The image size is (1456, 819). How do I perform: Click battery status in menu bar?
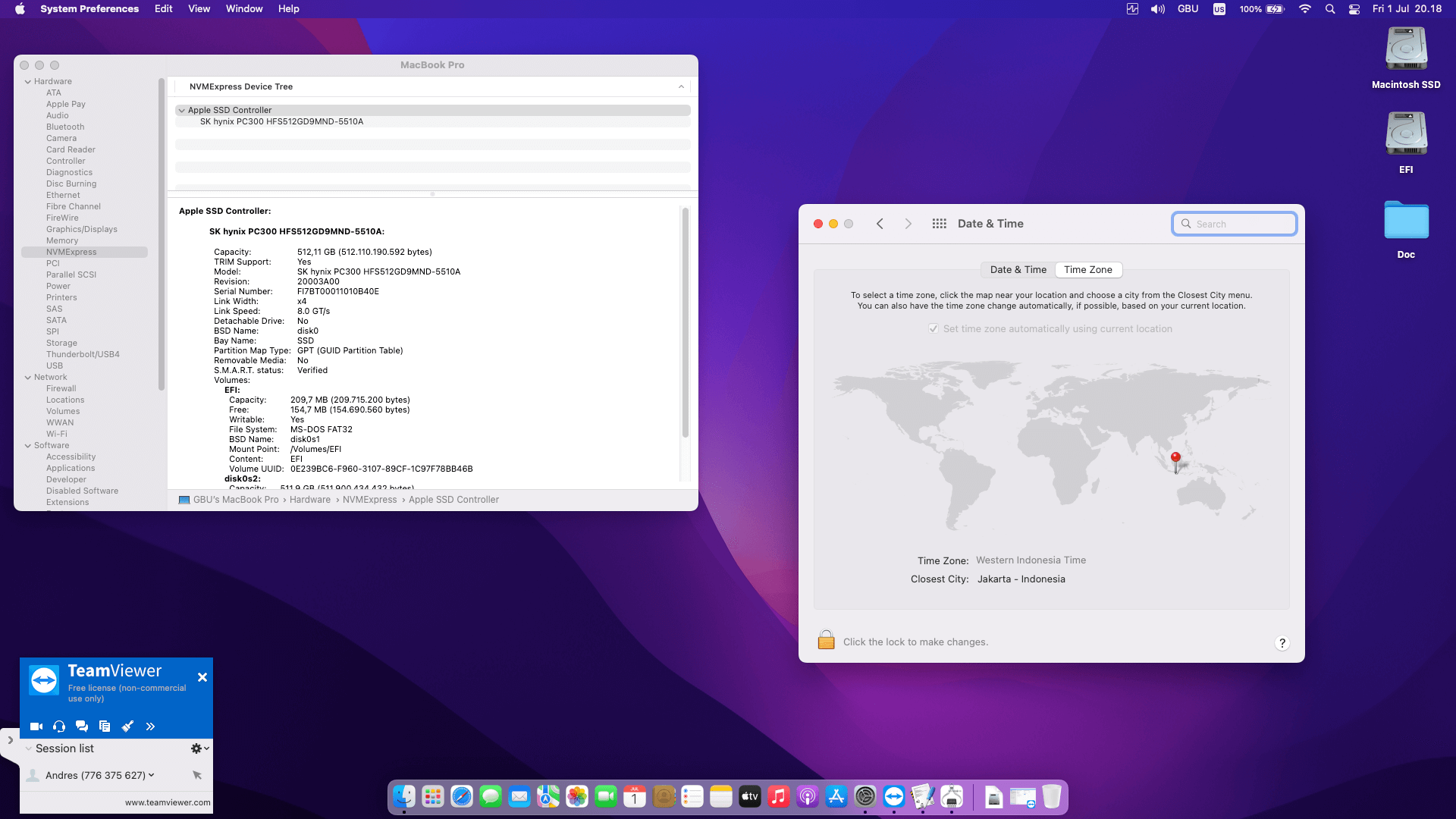1262,9
